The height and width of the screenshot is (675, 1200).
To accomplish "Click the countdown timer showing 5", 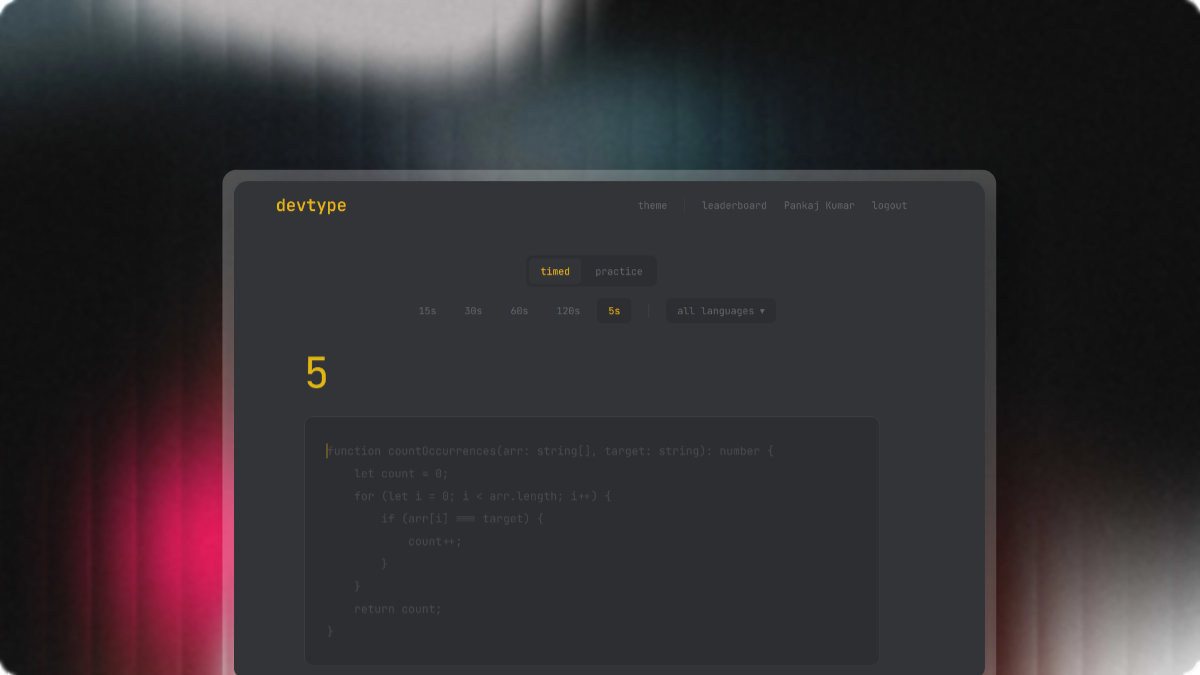I will (x=316, y=373).
